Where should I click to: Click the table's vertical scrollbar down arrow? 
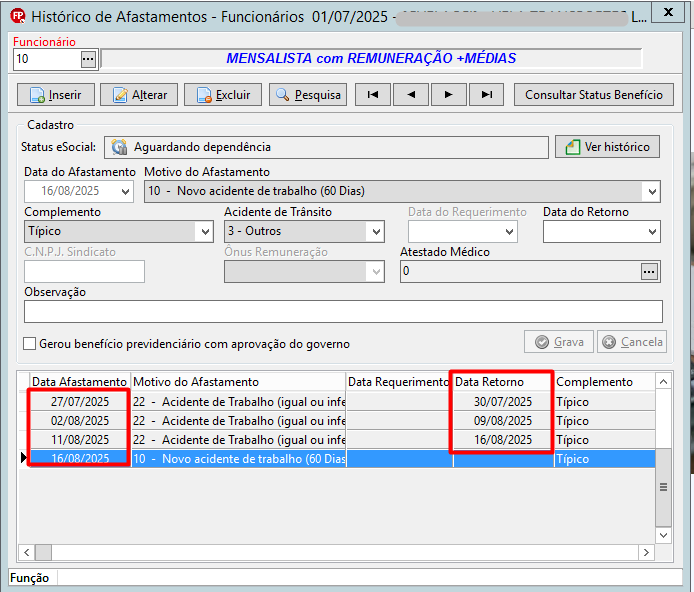pos(663,535)
